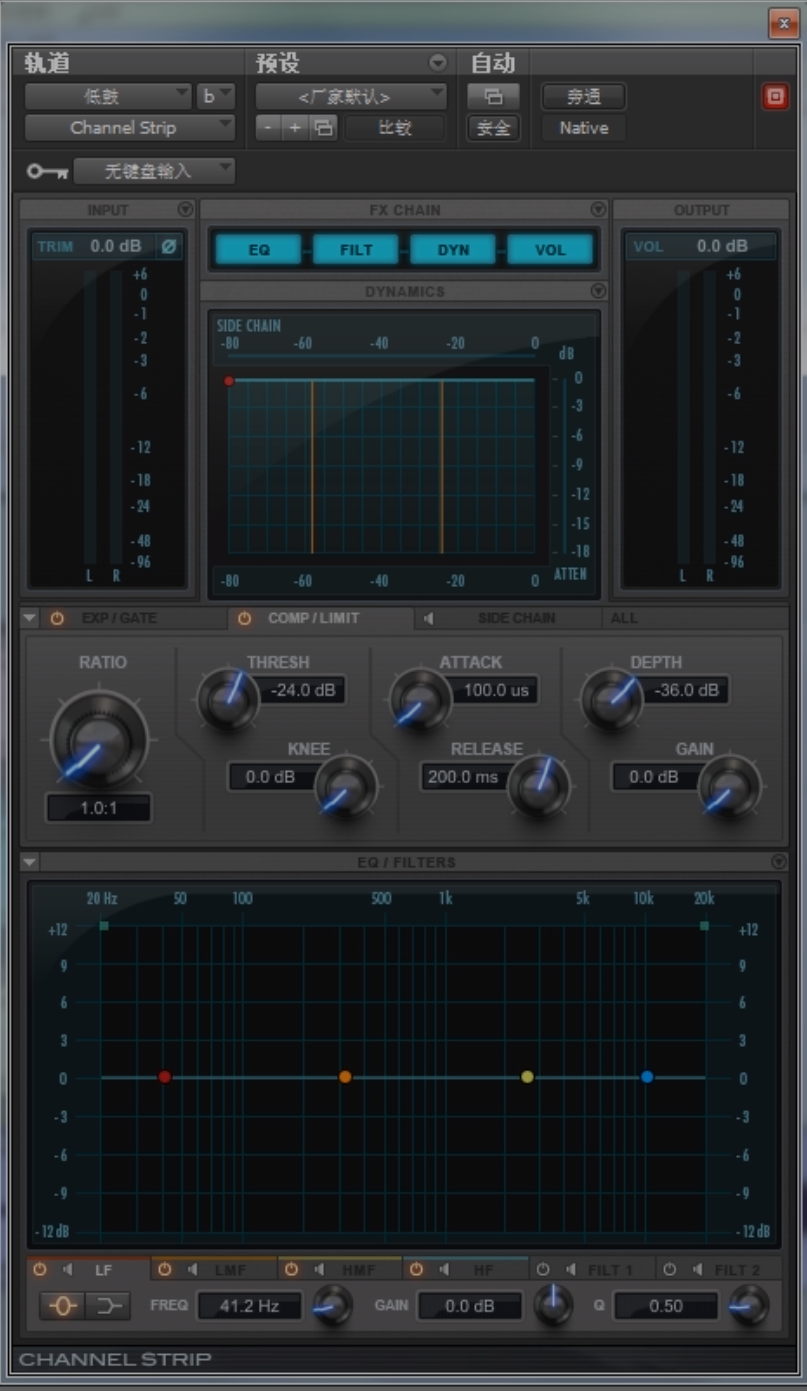Open the Channel Strip plugin selector dropdown
Image resolution: width=807 pixels, height=1391 pixels.
129,128
